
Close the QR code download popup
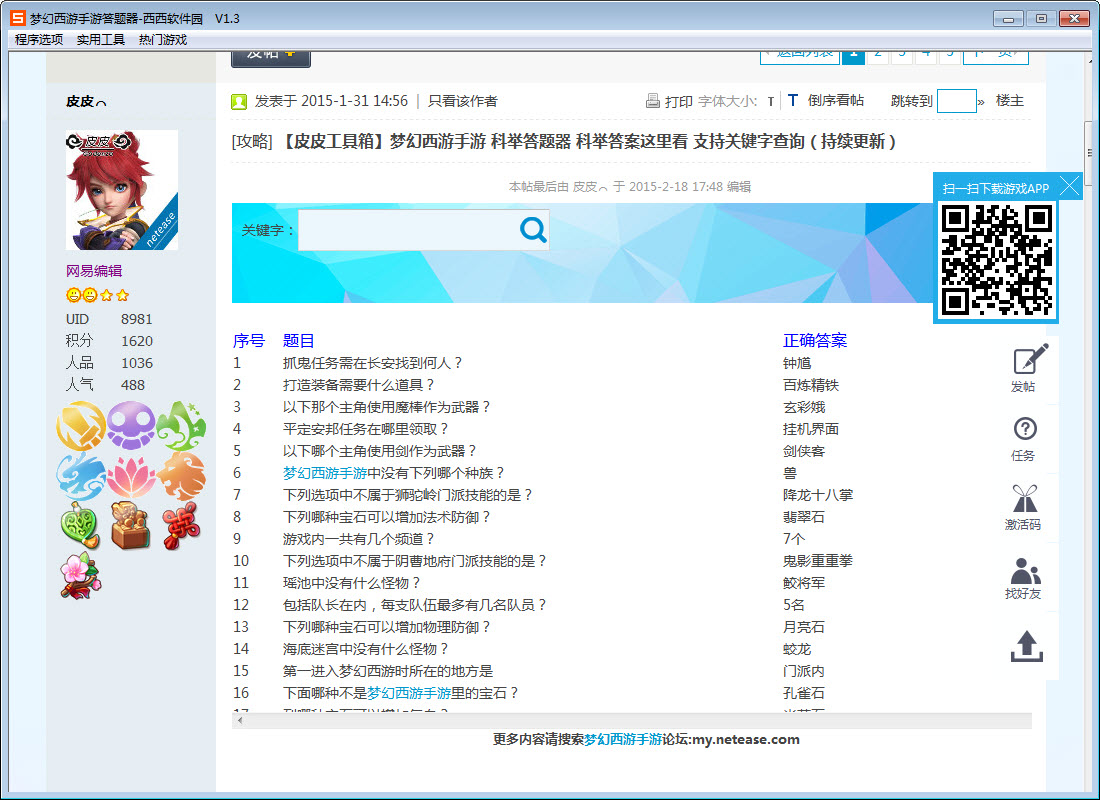(x=1070, y=185)
